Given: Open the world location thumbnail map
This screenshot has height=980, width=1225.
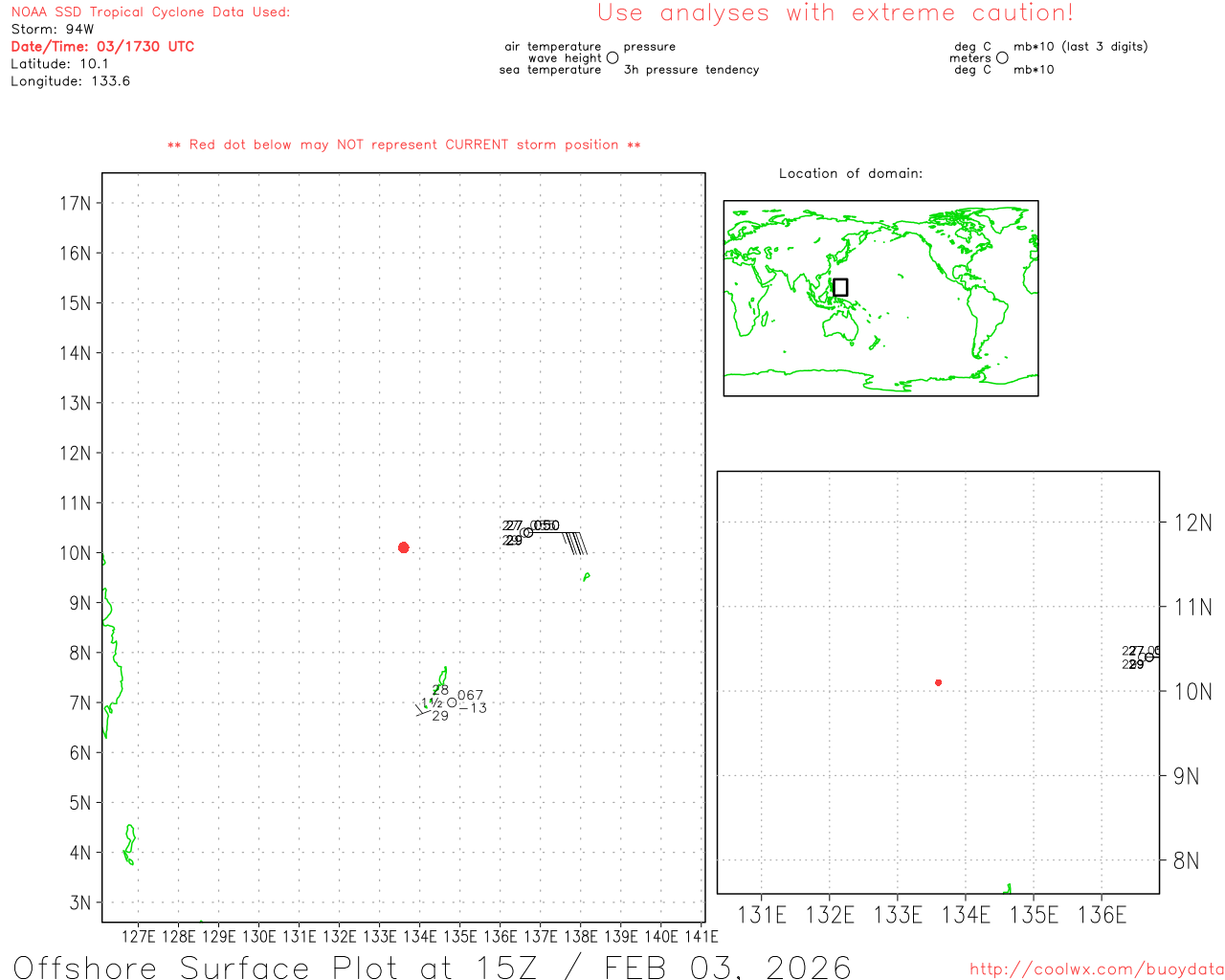Looking at the screenshot, I should pos(880,299).
